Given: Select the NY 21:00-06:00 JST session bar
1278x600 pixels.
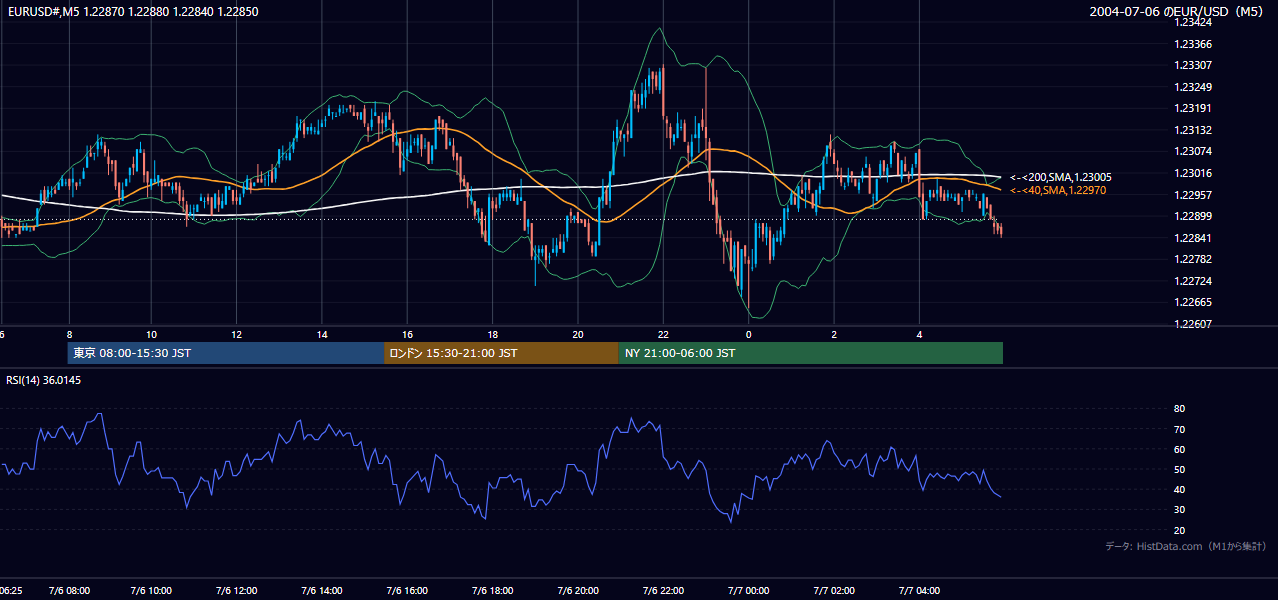Looking at the screenshot, I should [810, 353].
